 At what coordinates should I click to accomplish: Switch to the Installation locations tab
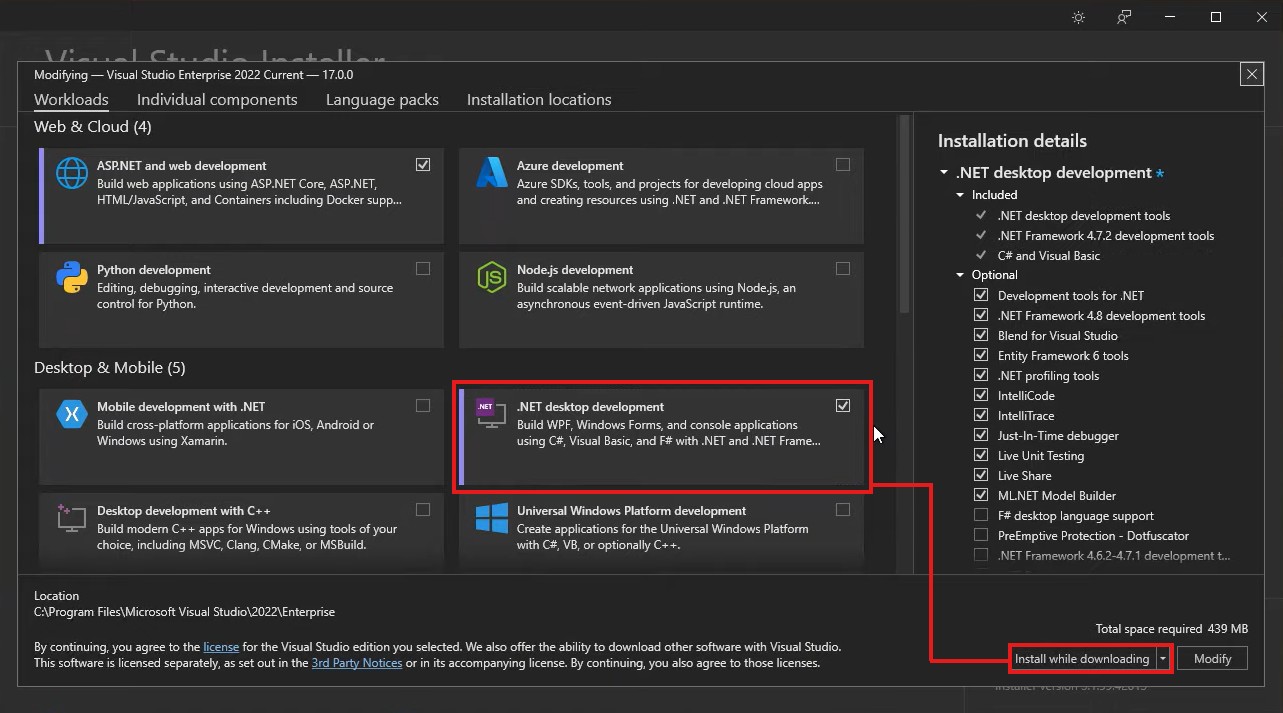tap(539, 100)
